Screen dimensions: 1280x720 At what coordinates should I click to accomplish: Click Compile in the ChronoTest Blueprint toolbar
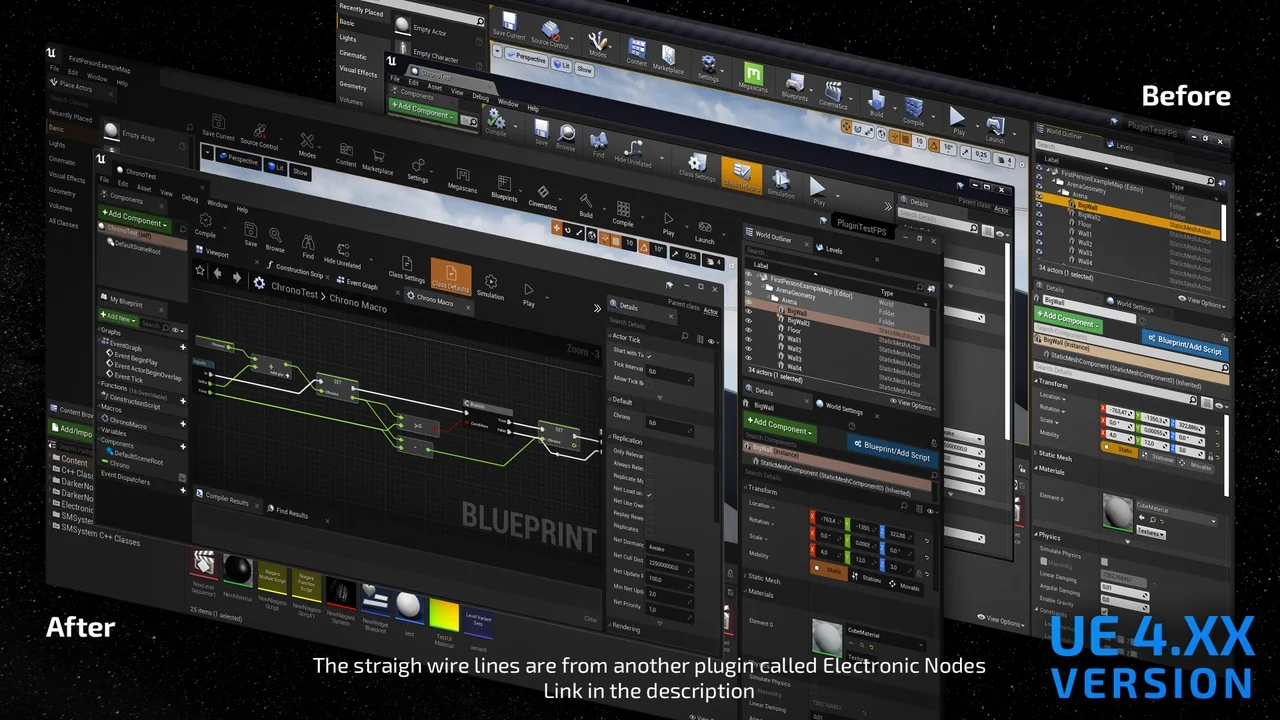click(205, 224)
